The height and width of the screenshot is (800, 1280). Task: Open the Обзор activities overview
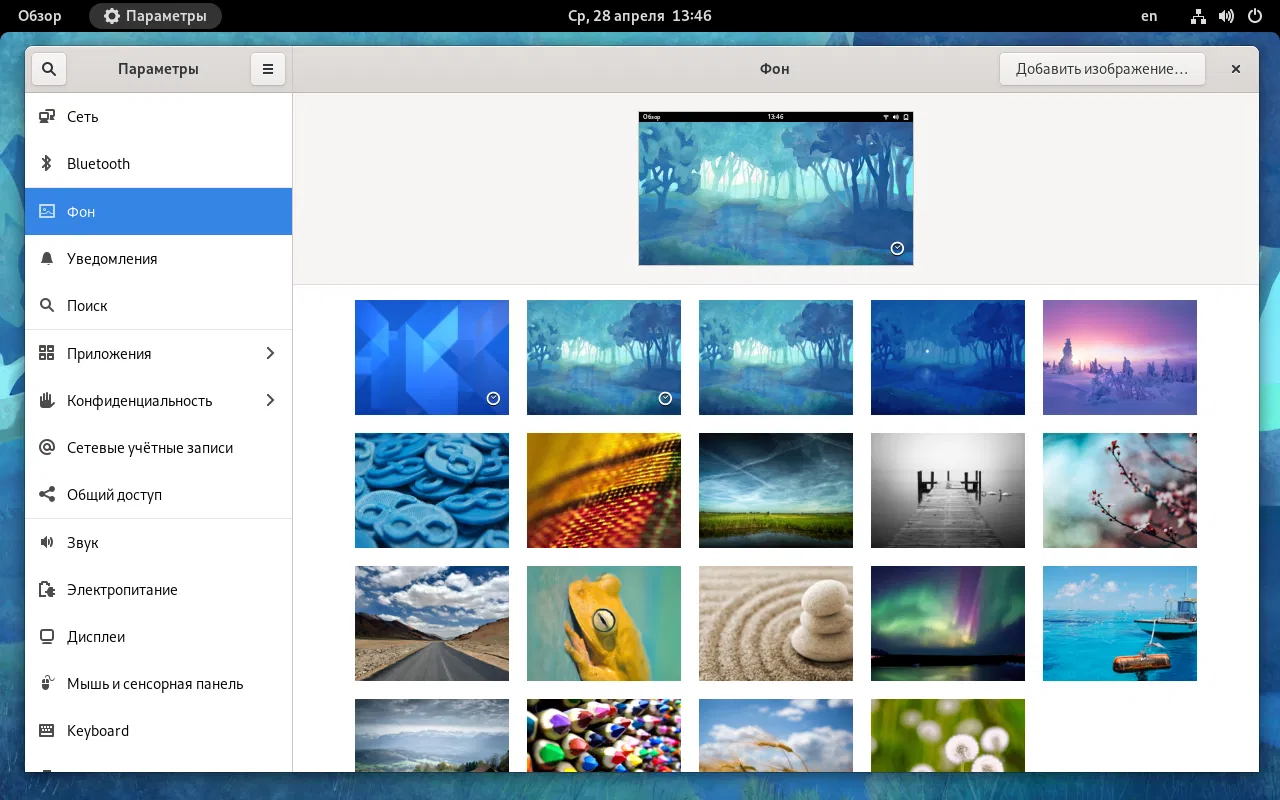(x=40, y=16)
